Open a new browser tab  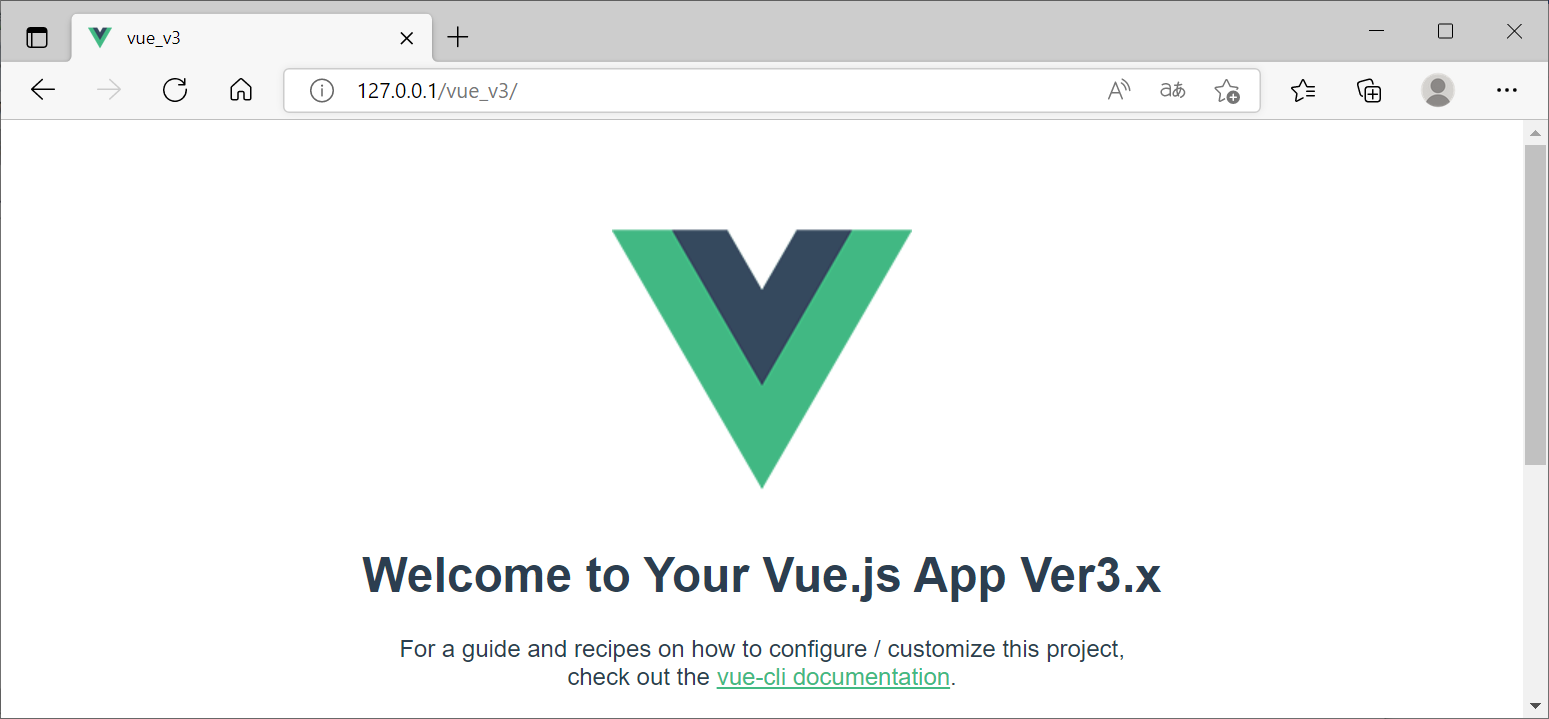(x=457, y=37)
